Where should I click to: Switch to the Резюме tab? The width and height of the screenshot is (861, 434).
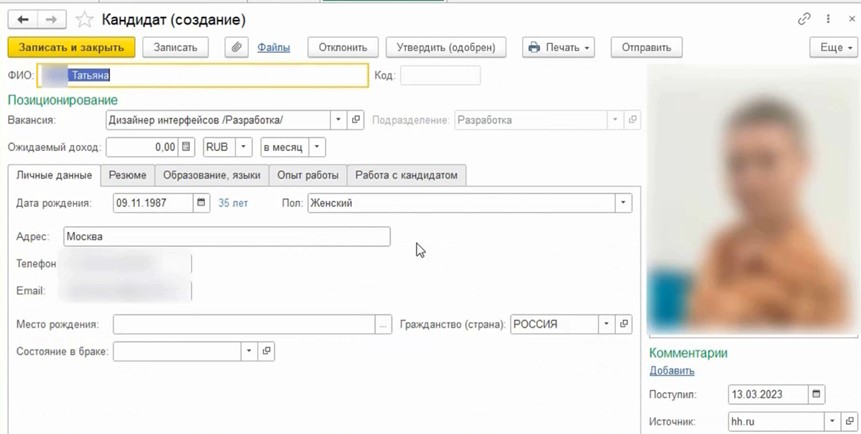[127, 175]
